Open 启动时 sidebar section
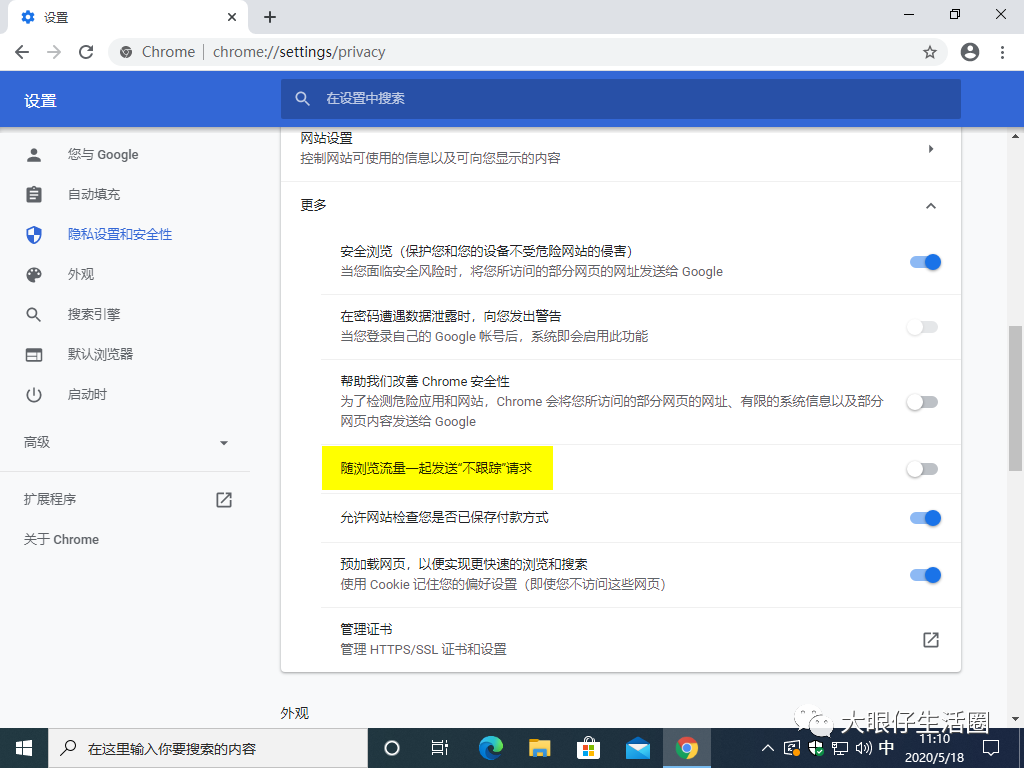Image resolution: width=1024 pixels, height=768 pixels. point(88,394)
